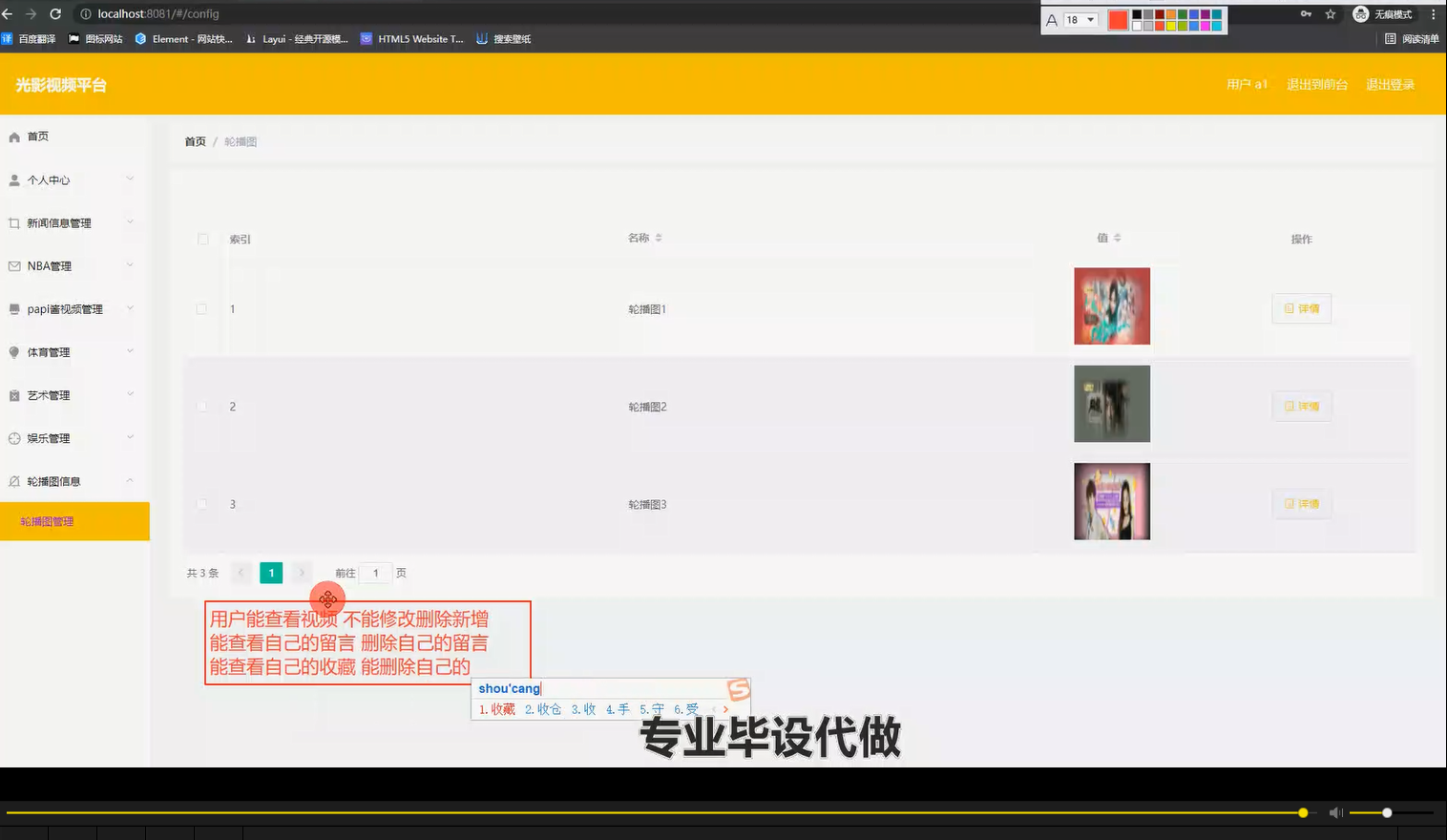This screenshot has height=840, width=1447.
Task: Click 退出登录 in the top bar
Action: click(x=1391, y=84)
